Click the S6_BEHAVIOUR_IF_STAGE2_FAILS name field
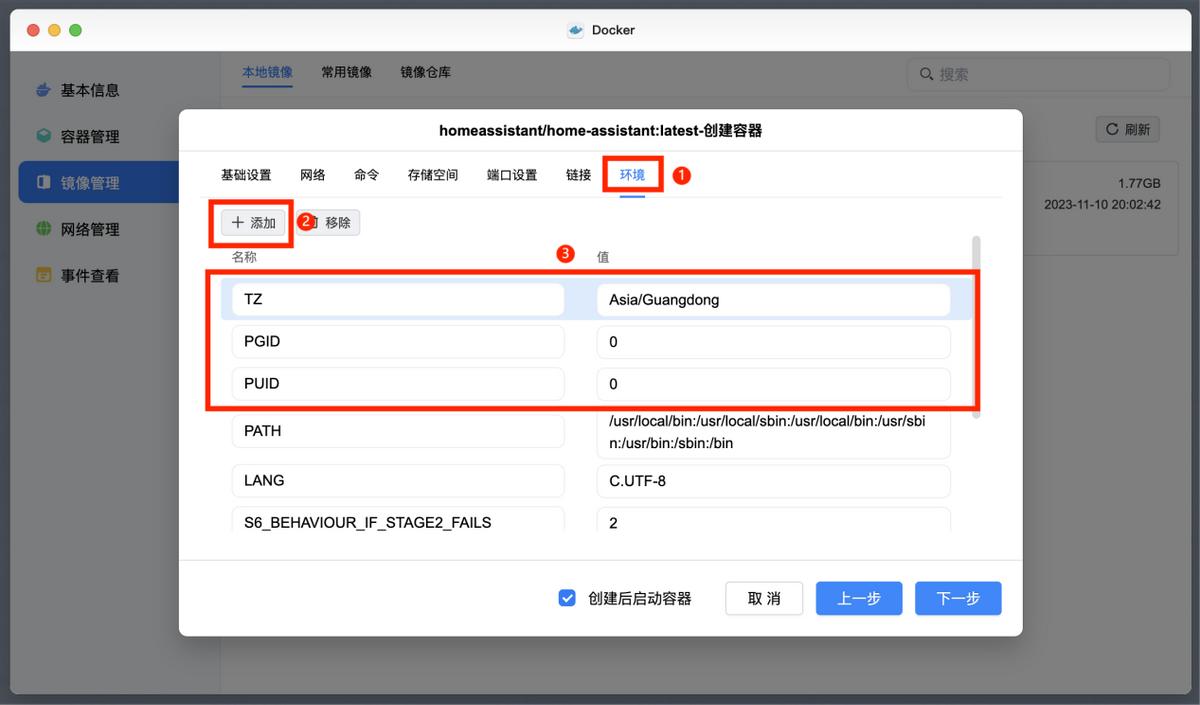 click(x=398, y=519)
